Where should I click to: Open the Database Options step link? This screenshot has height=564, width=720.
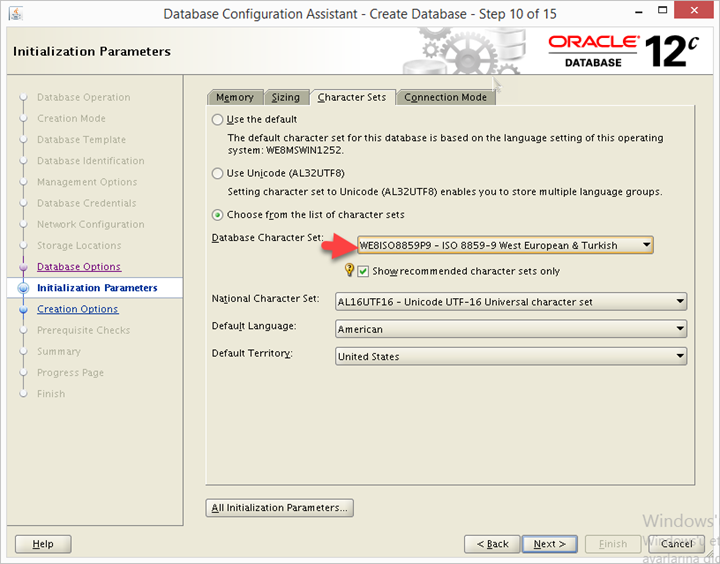click(x=79, y=266)
